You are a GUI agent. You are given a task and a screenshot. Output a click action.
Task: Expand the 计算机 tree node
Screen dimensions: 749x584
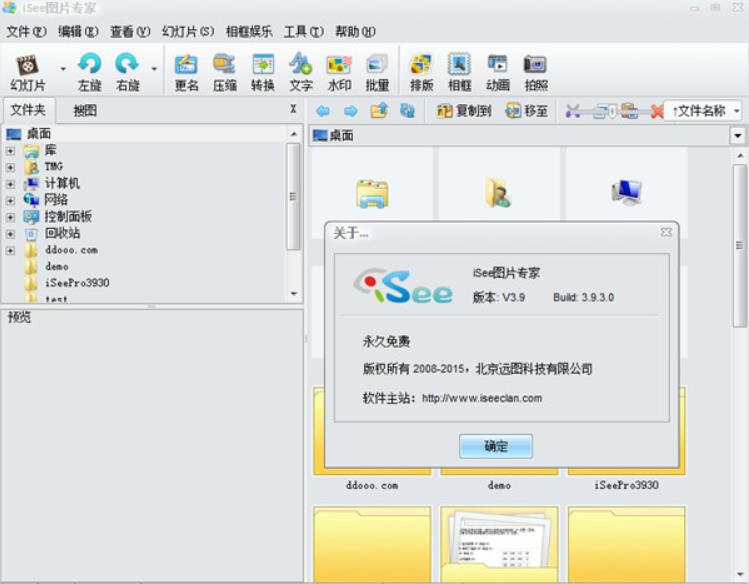[10, 184]
